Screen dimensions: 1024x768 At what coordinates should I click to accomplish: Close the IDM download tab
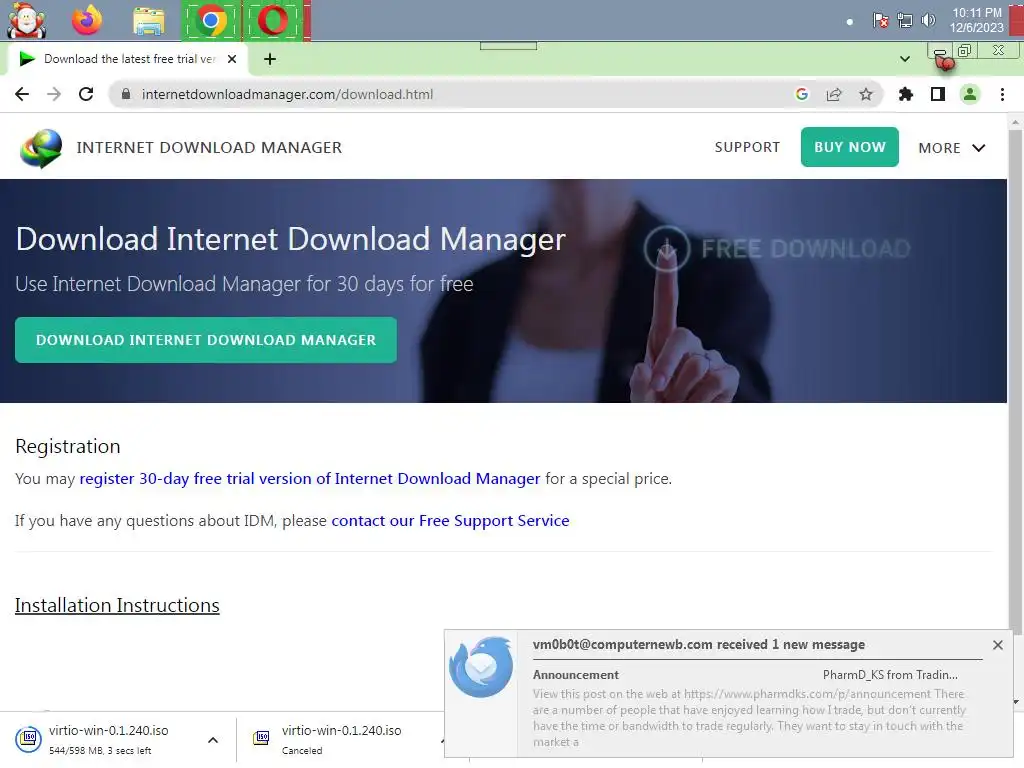coord(232,59)
